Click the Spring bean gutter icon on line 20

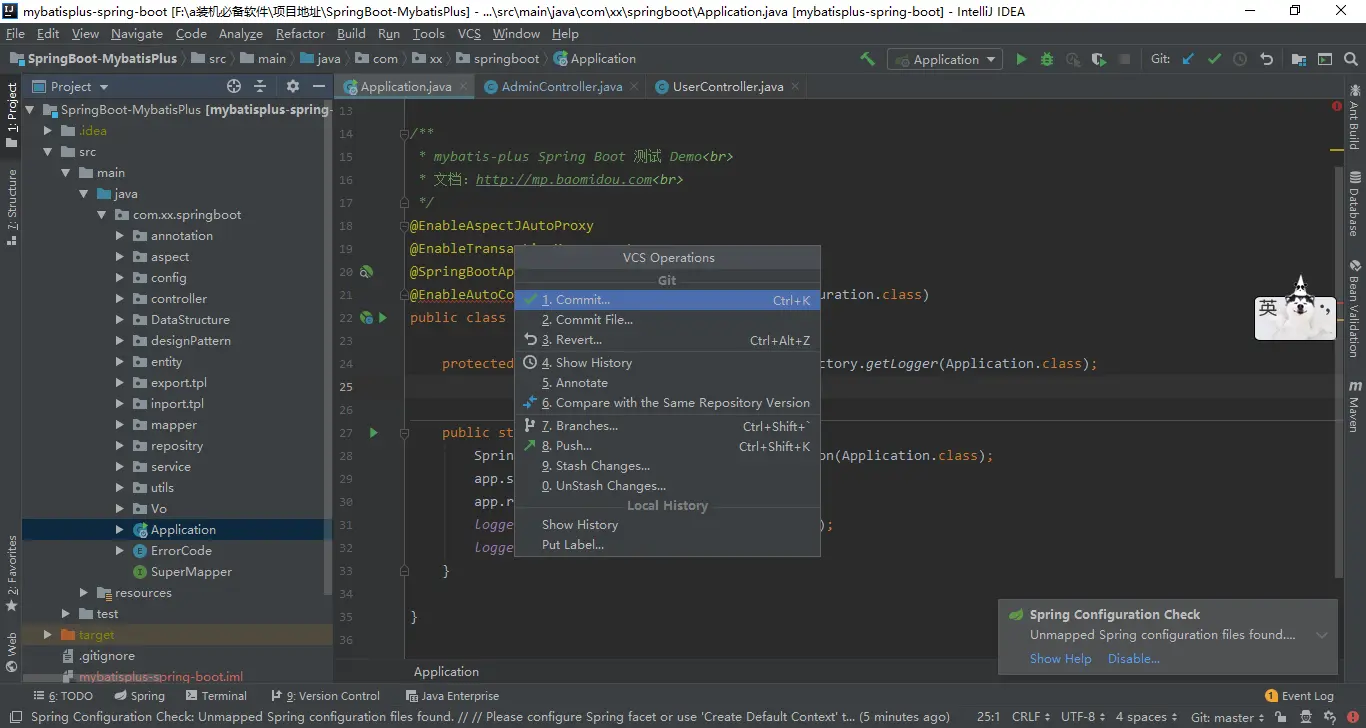[x=366, y=272]
